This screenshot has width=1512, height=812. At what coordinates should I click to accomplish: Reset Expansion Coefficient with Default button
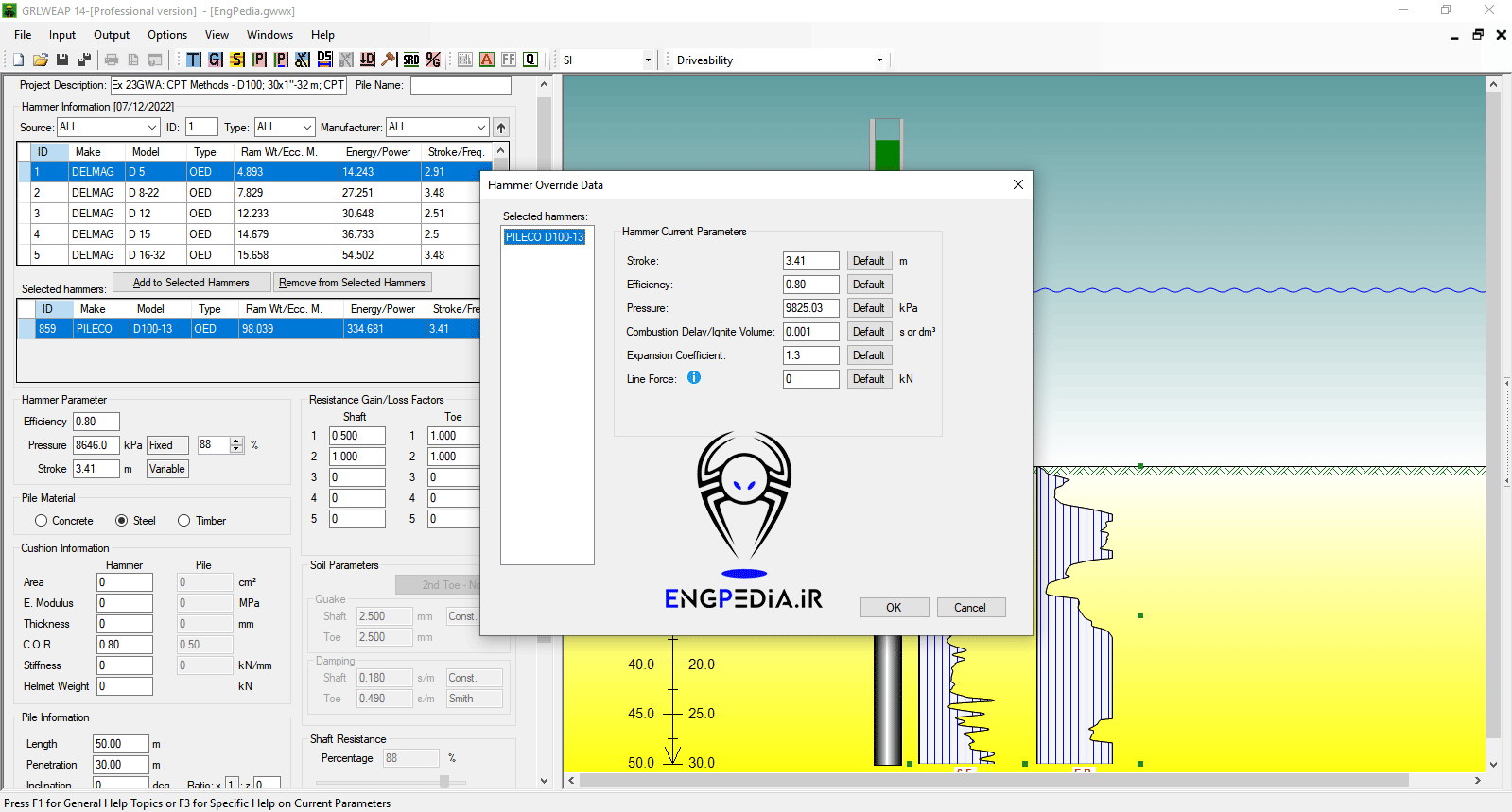coord(869,355)
